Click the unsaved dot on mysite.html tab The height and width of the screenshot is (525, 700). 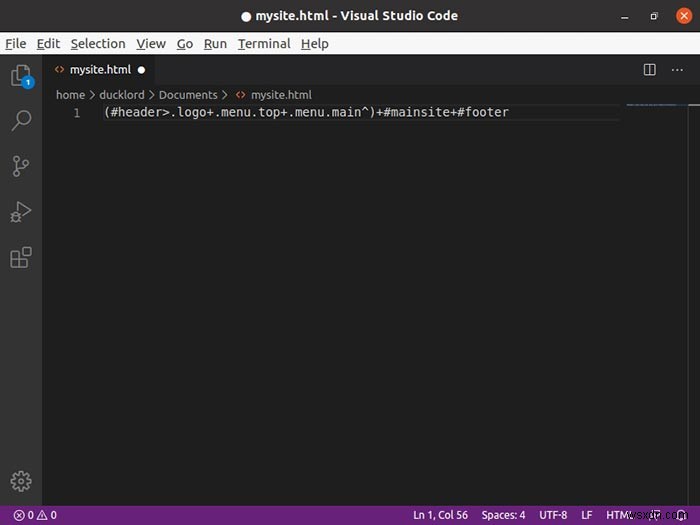(x=142, y=70)
